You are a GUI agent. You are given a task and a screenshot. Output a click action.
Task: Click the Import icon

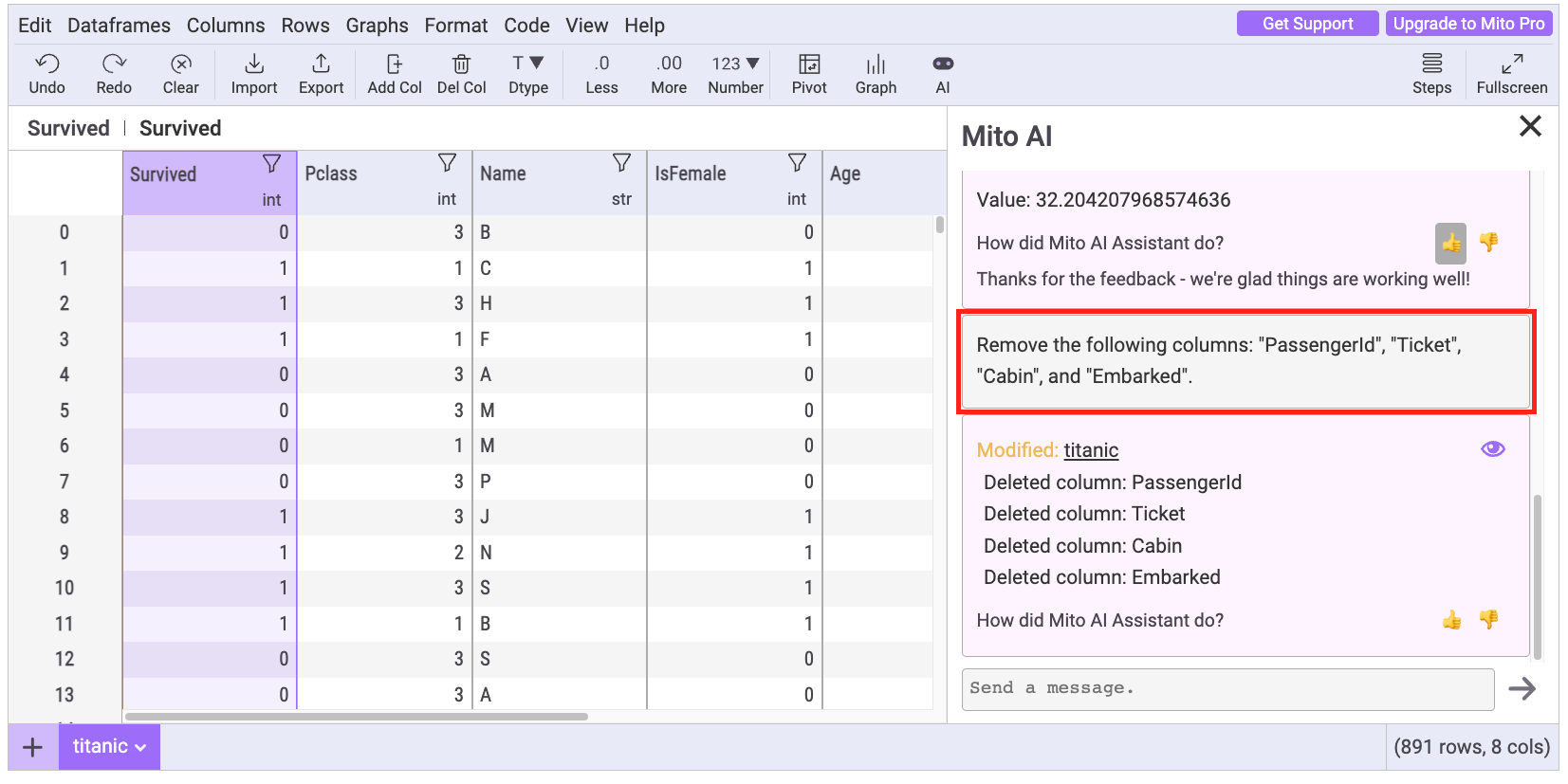(x=253, y=64)
